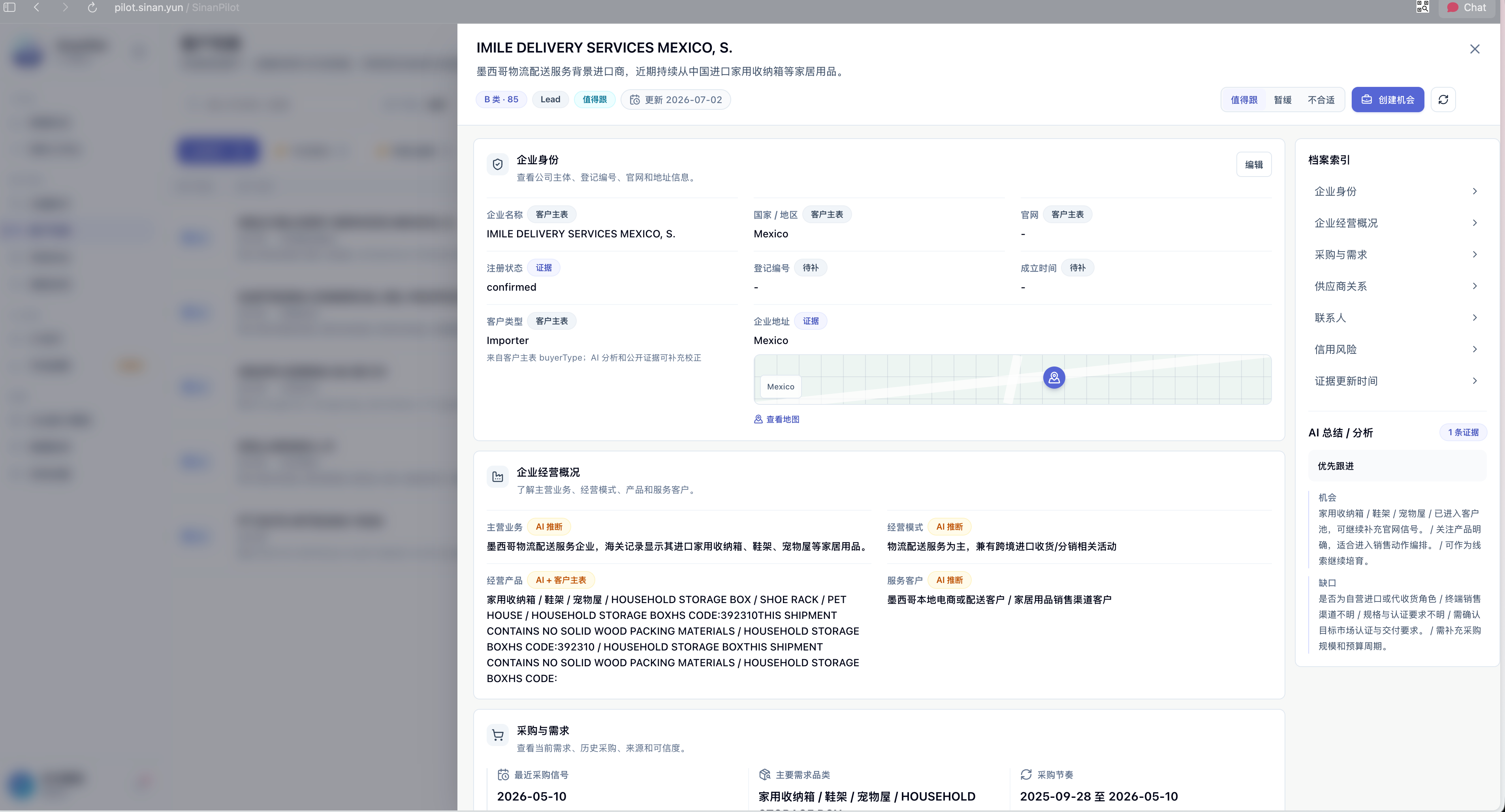This screenshot has width=1505, height=812.
Task: Open the 1 条证据 badge
Action: tap(1463, 432)
